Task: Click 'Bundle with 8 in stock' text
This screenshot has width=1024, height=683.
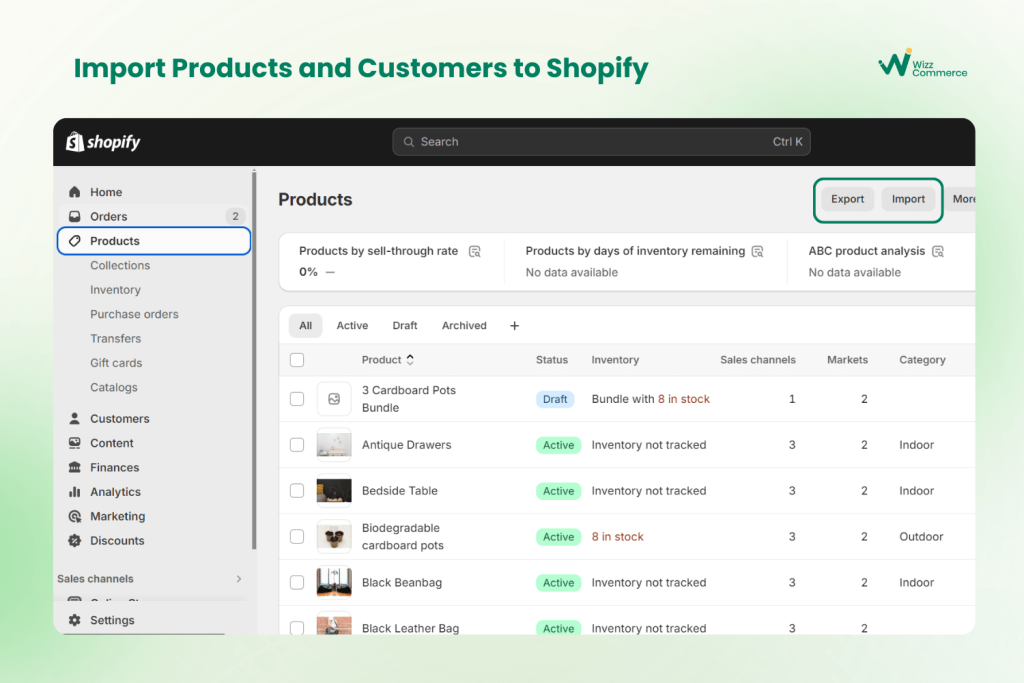Action: [650, 399]
